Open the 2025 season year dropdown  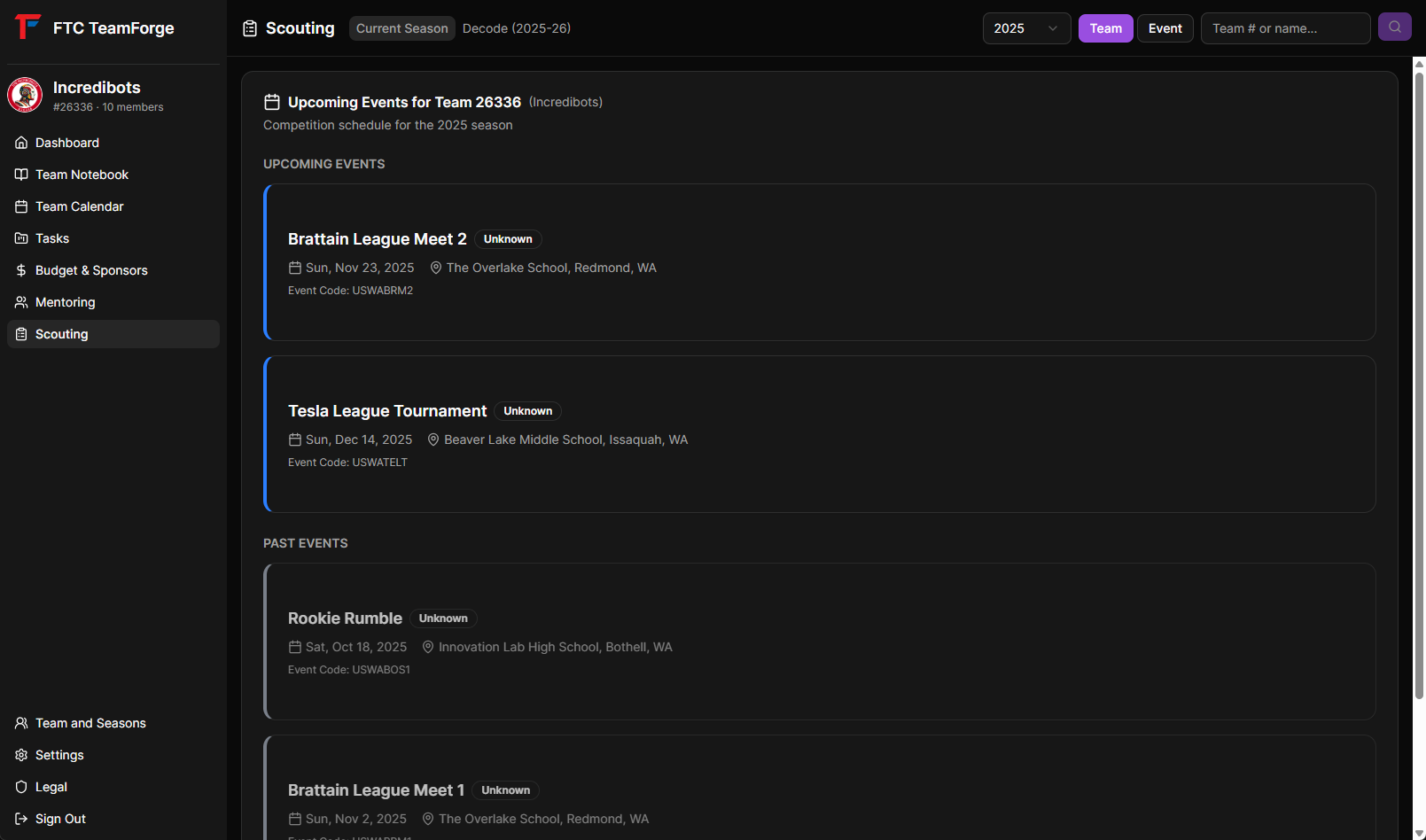point(1026,28)
